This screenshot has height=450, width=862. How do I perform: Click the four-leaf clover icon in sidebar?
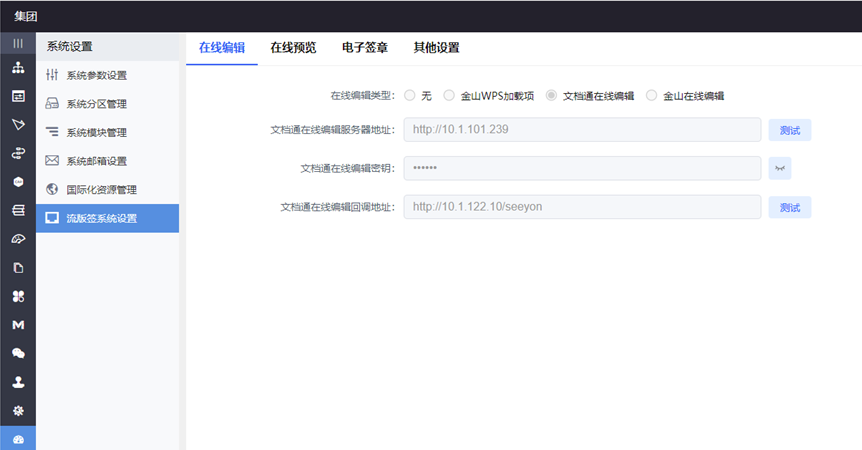click(17, 296)
